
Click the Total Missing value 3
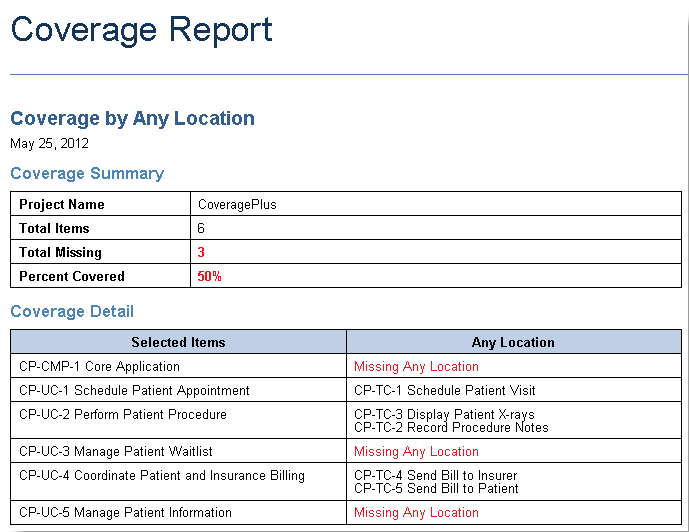pos(201,252)
